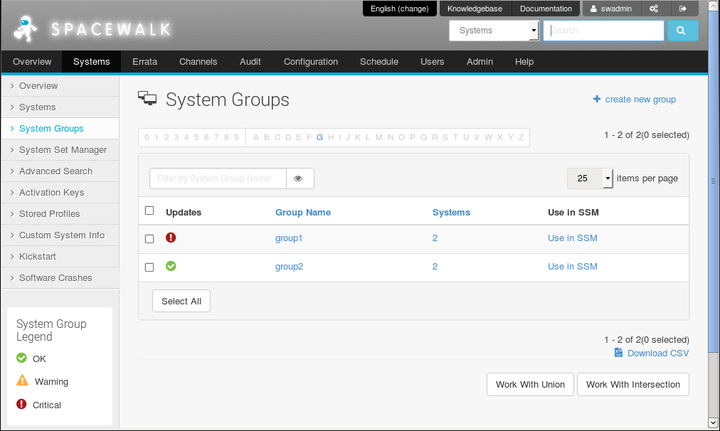The width and height of the screenshot is (720, 431).
Task: Toggle the eye filter button
Action: click(299, 179)
